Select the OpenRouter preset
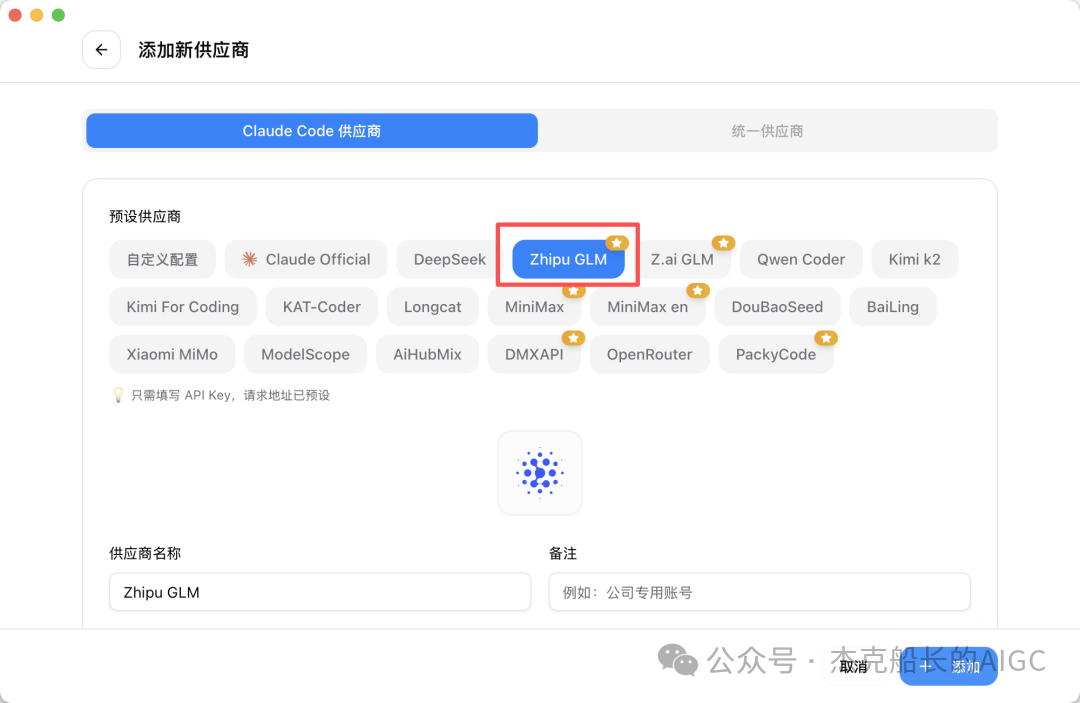 click(x=650, y=355)
